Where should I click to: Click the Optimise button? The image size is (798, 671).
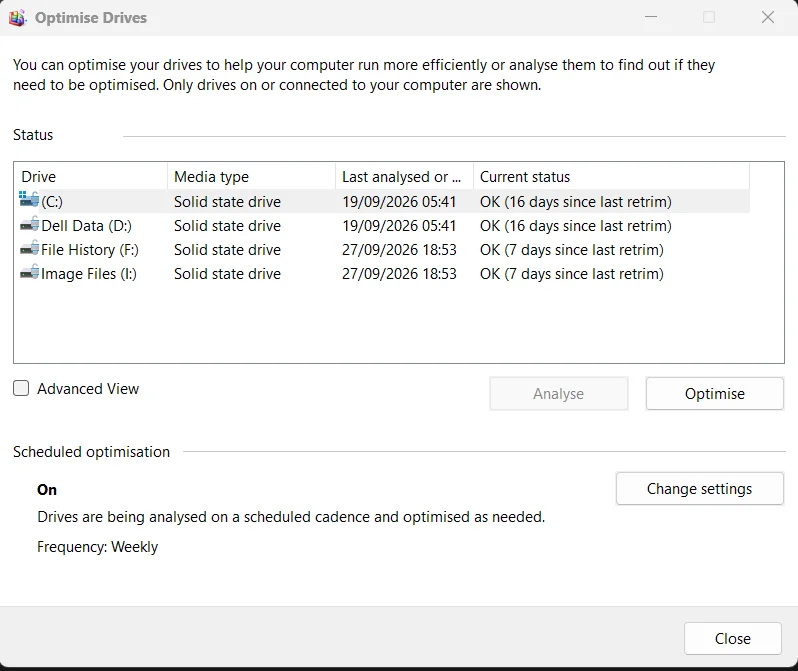coord(715,394)
